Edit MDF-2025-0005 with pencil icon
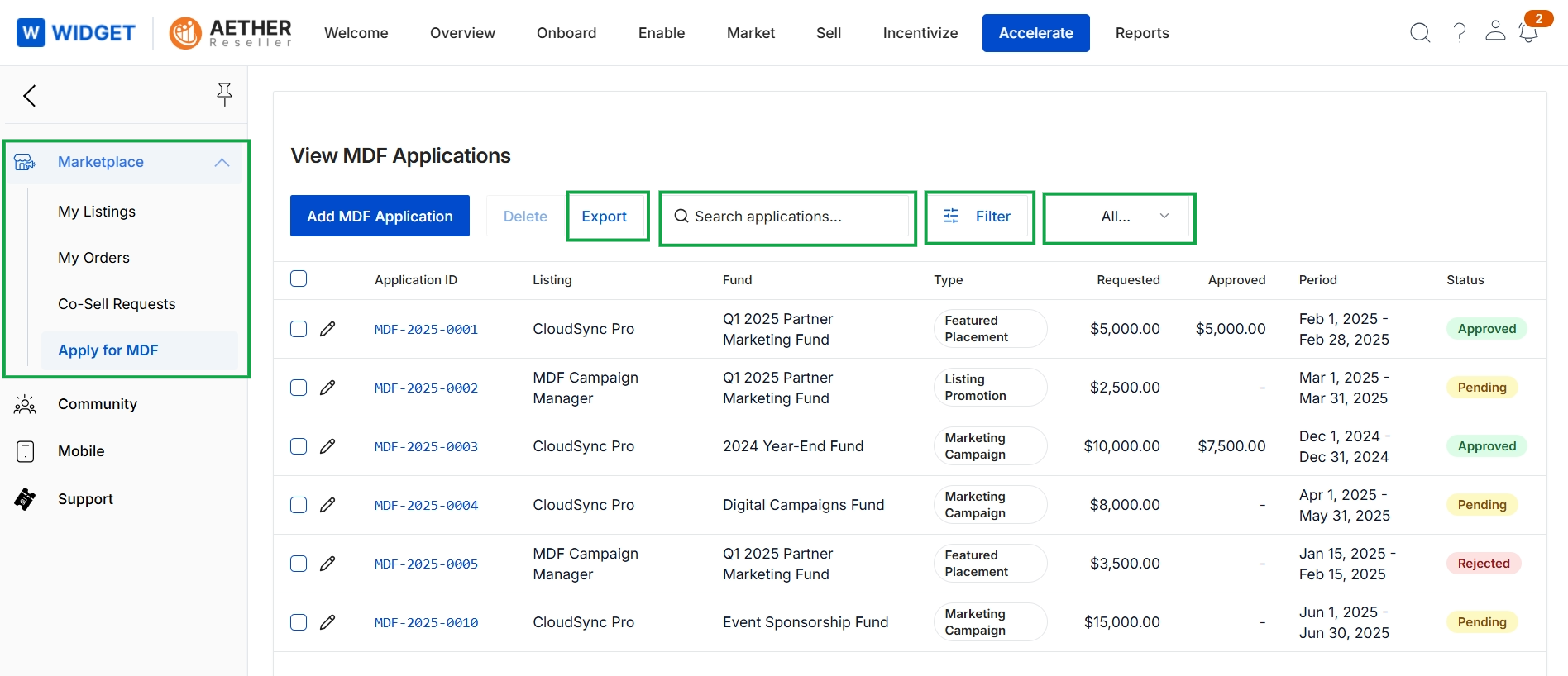The height and width of the screenshot is (676, 1568). coord(327,564)
